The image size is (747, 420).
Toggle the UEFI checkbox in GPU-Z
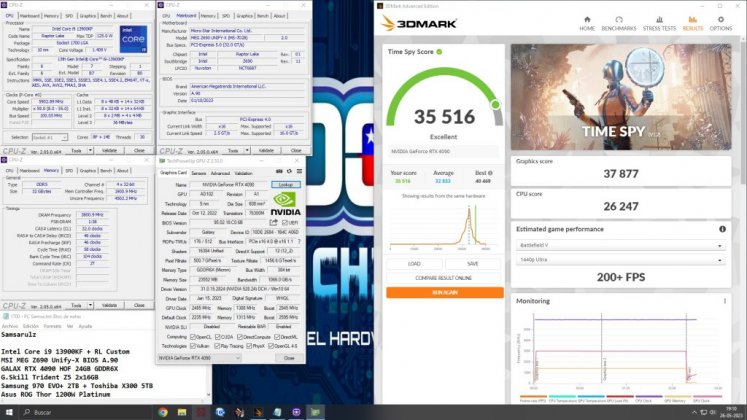coord(285,222)
